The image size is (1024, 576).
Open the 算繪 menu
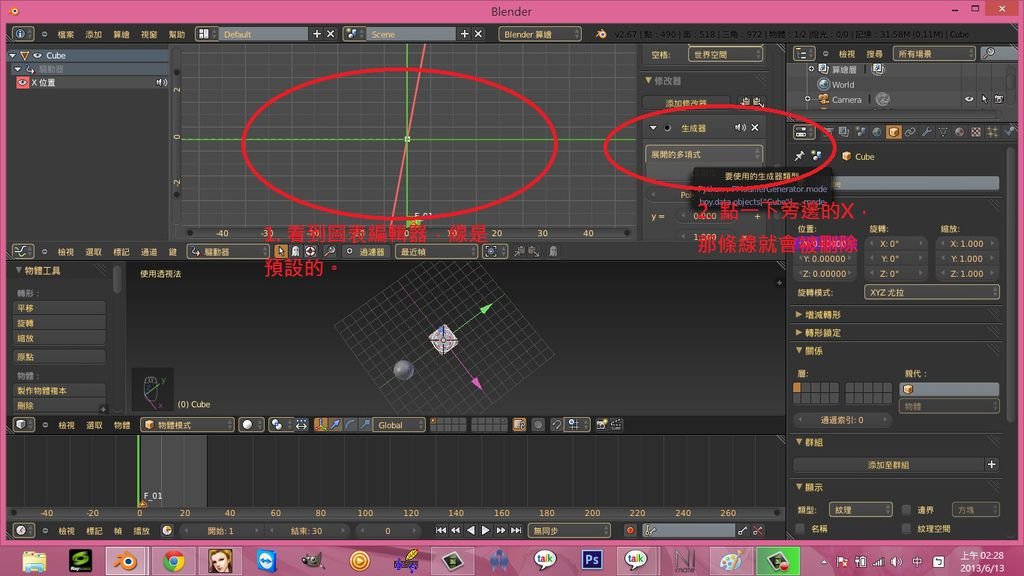[x=121, y=34]
